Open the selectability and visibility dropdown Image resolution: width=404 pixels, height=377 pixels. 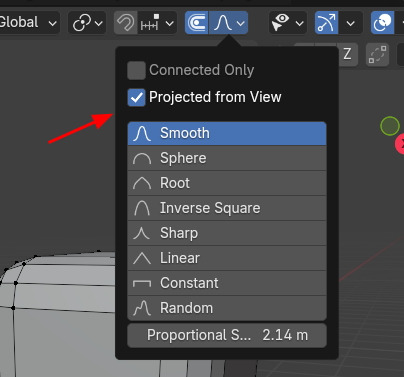pyautogui.click(x=288, y=23)
